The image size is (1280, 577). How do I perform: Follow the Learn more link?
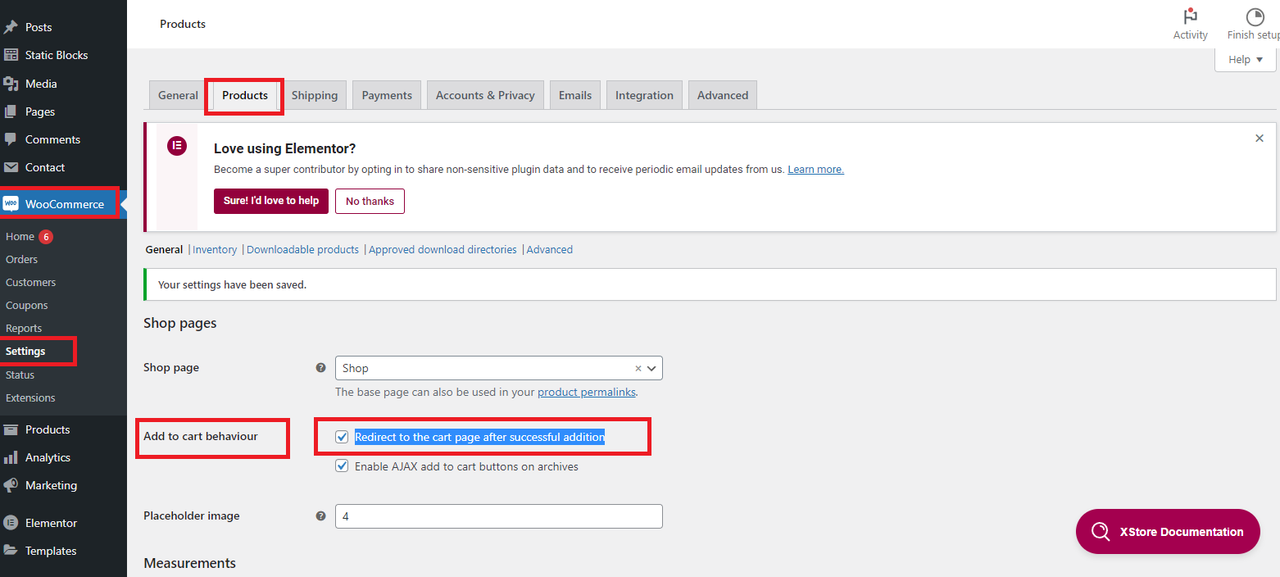816,170
